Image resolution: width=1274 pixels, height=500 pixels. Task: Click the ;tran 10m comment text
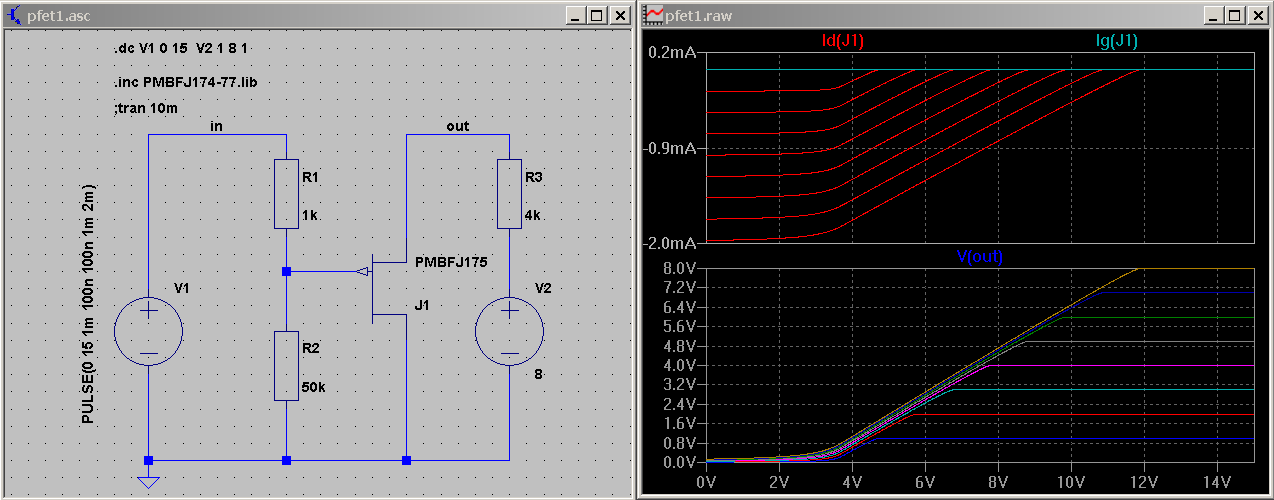pos(147,108)
